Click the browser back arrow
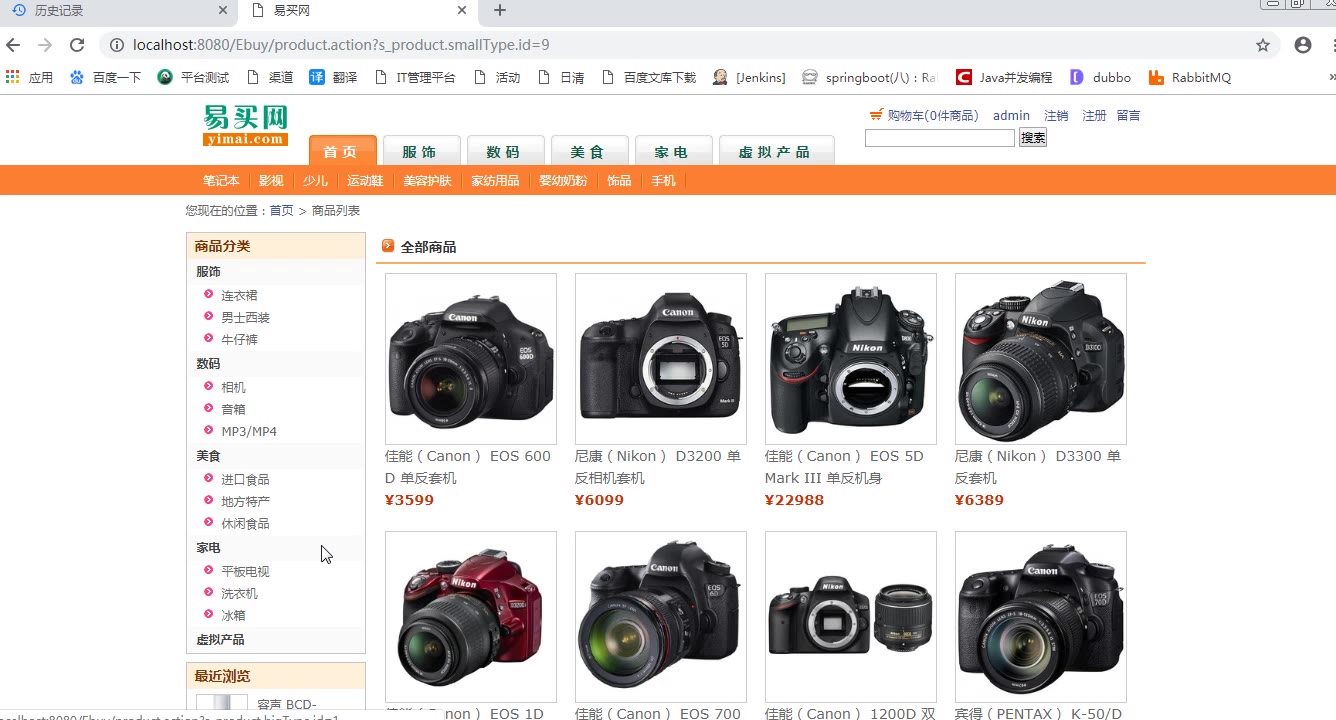The image size is (1336, 720). (13, 45)
